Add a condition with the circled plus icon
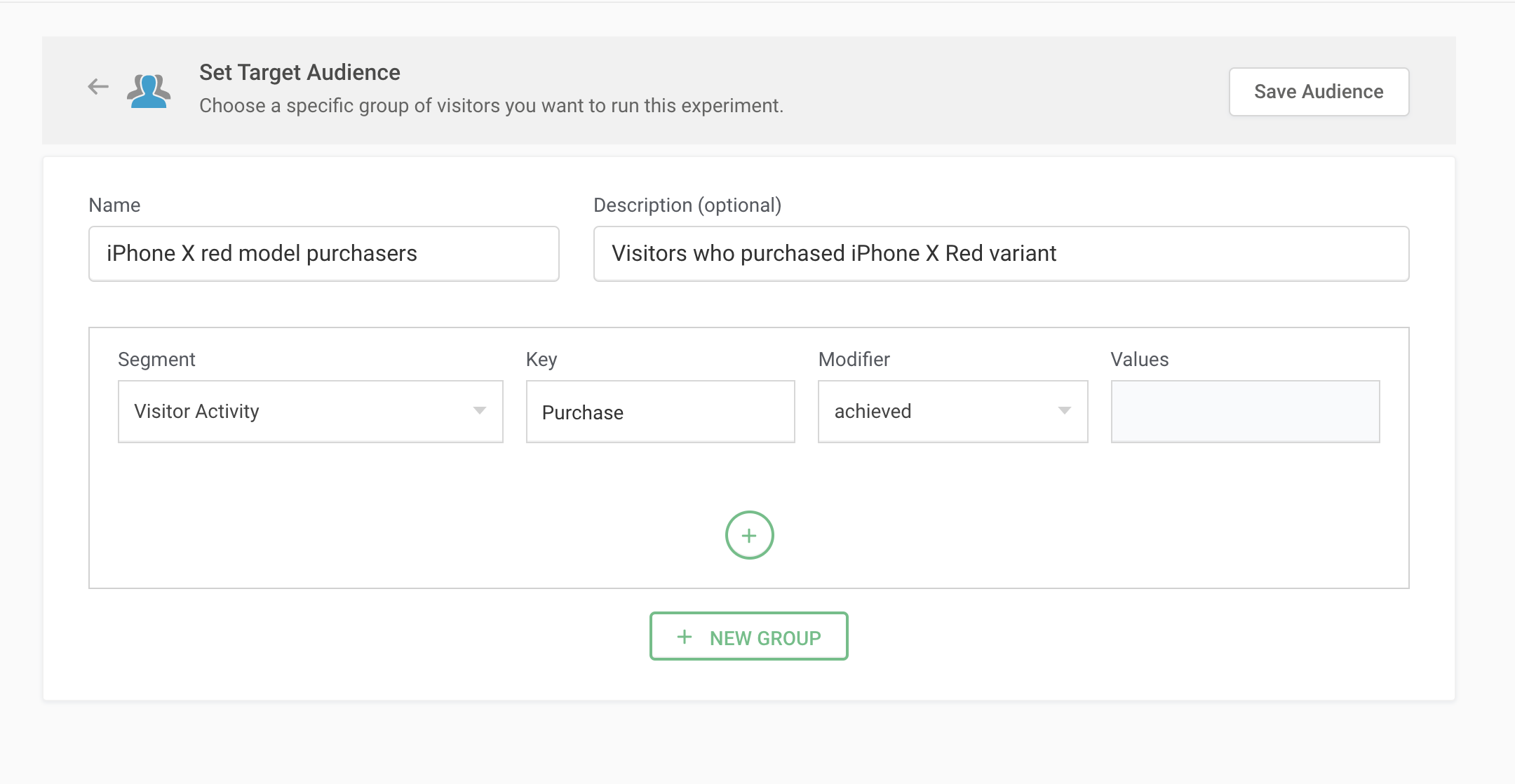1515x784 pixels. (x=749, y=535)
